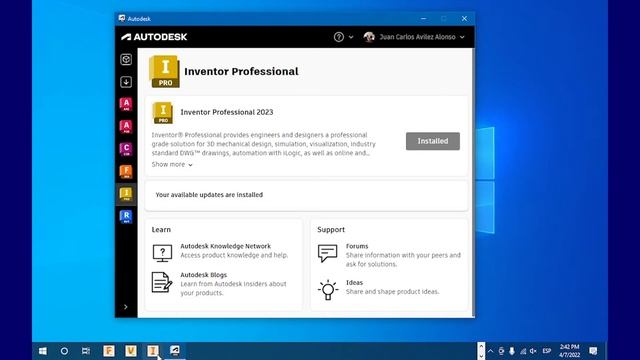640x360 pixels.
Task: Select the first red A product icon
Action: click(126, 104)
